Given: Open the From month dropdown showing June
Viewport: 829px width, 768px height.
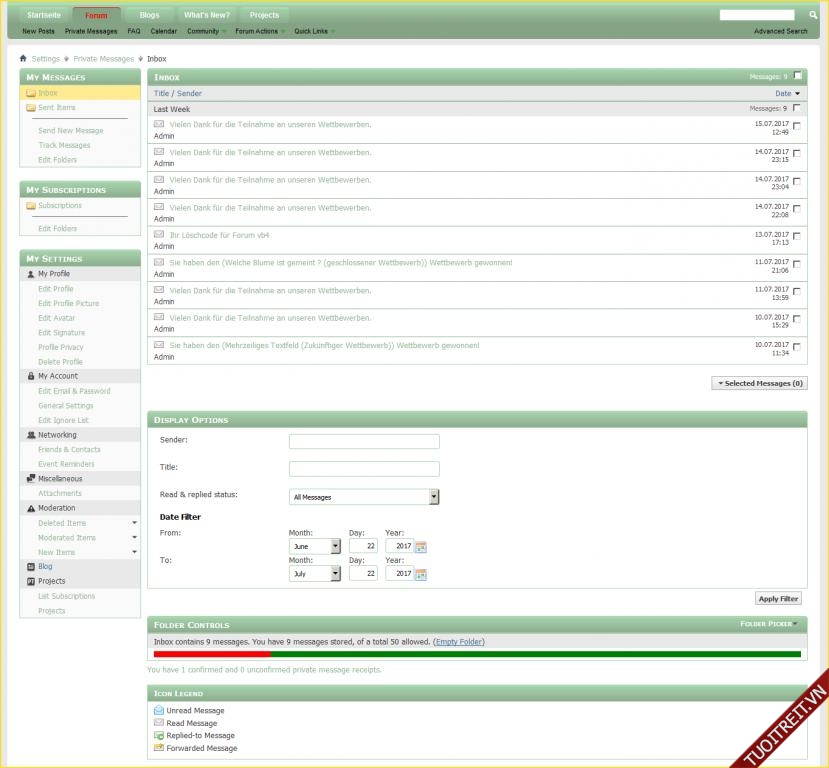Looking at the screenshot, I should (x=314, y=547).
